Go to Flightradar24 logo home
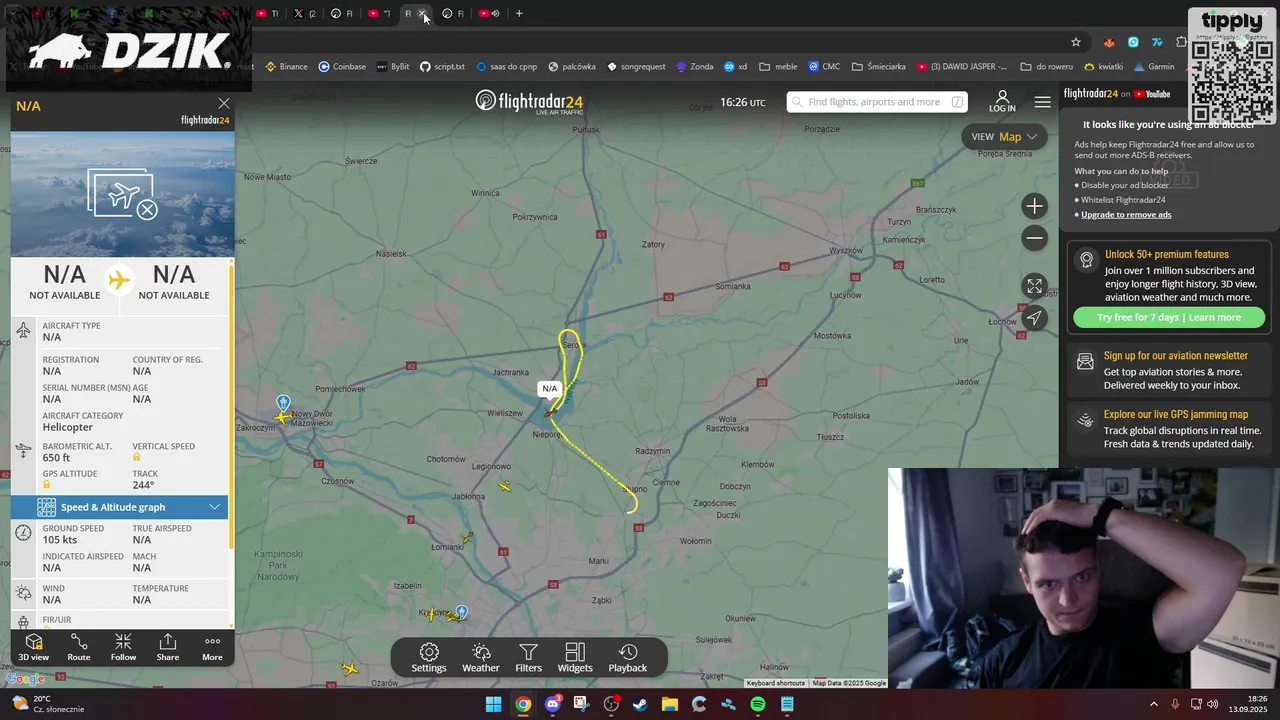1280x720 pixels. [529, 101]
